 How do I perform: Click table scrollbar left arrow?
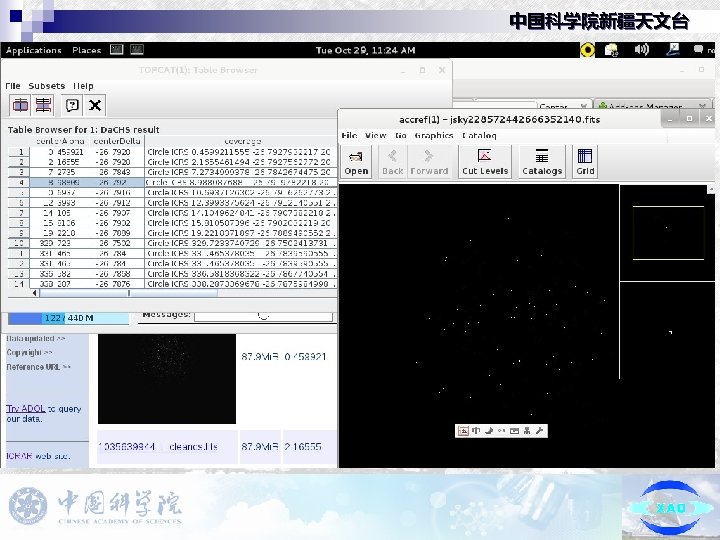coord(34,293)
